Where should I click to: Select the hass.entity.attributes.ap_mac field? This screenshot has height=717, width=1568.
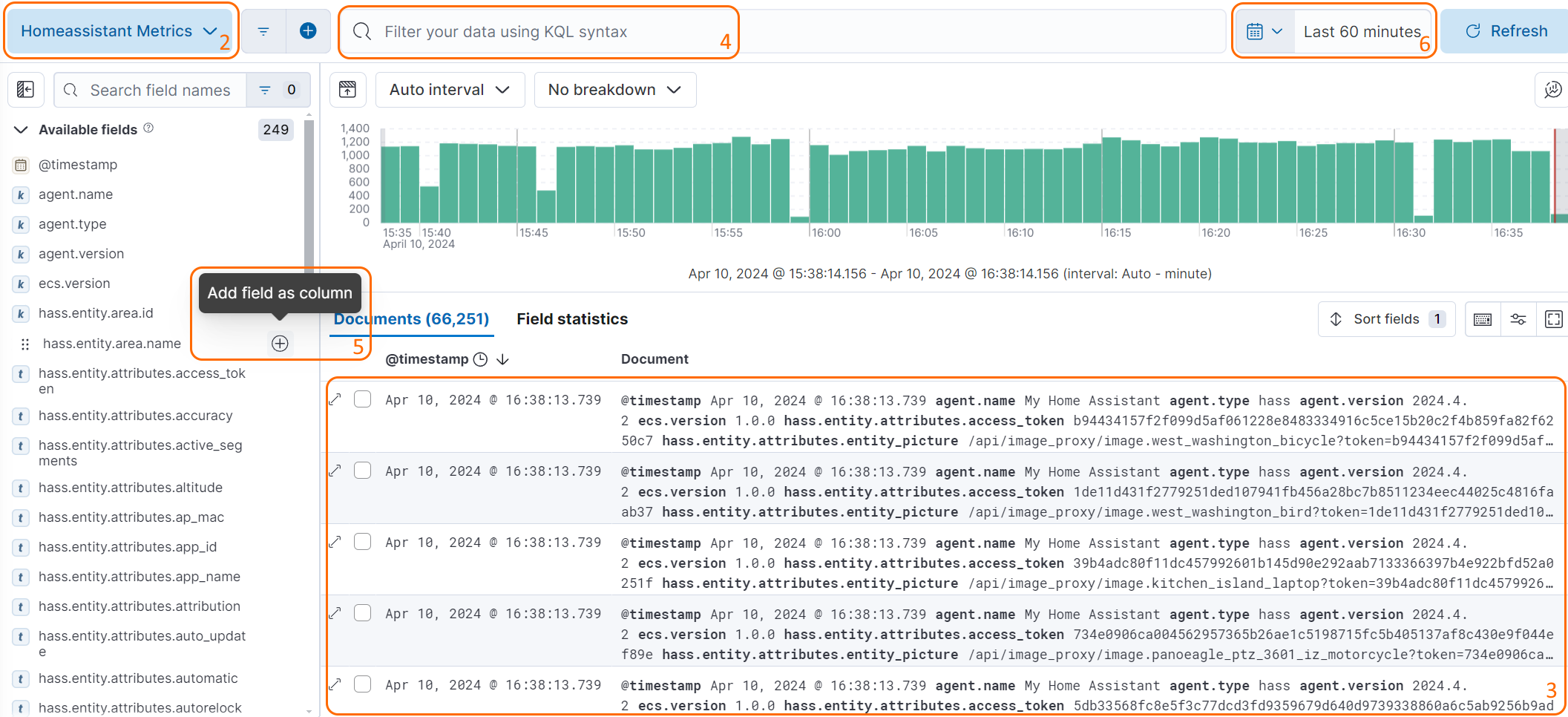[131, 517]
